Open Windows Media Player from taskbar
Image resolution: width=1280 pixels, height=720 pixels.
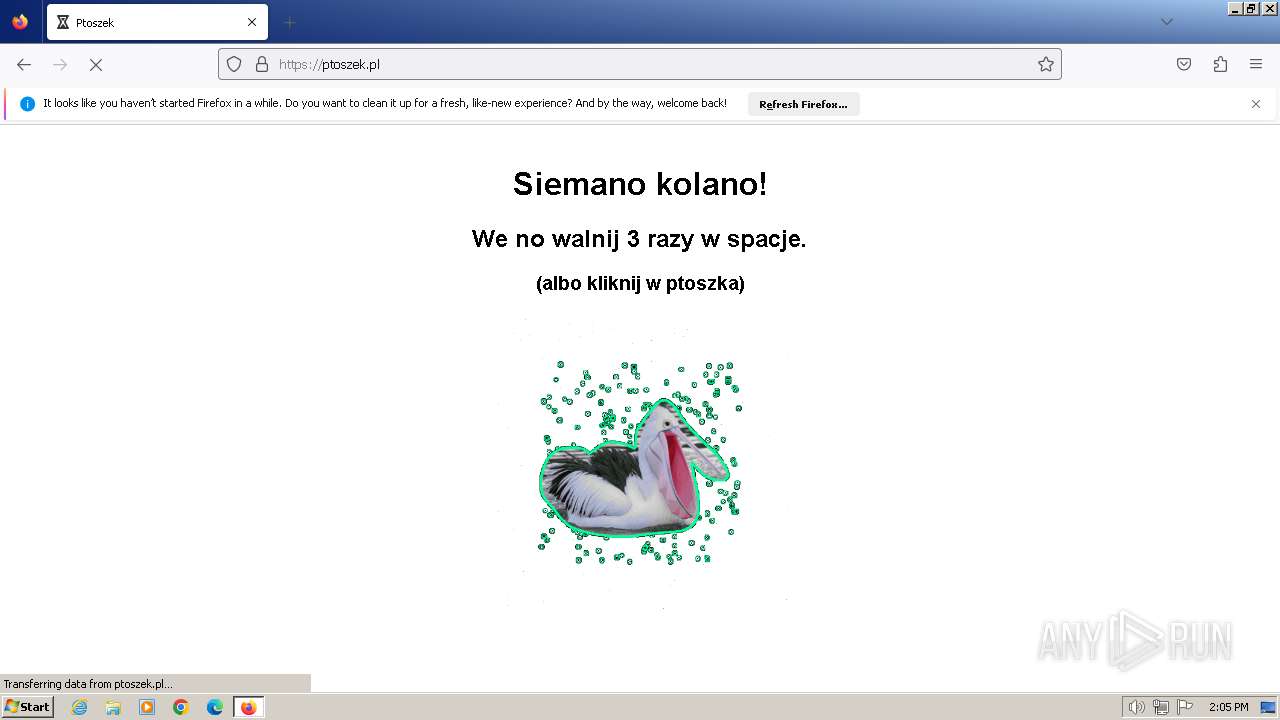point(147,707)
